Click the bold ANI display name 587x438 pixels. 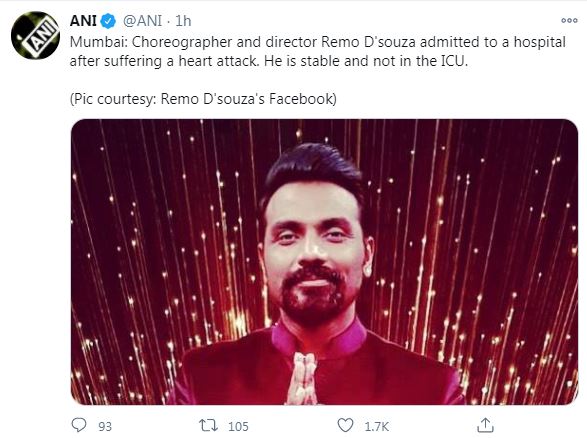tap(83, 21)
